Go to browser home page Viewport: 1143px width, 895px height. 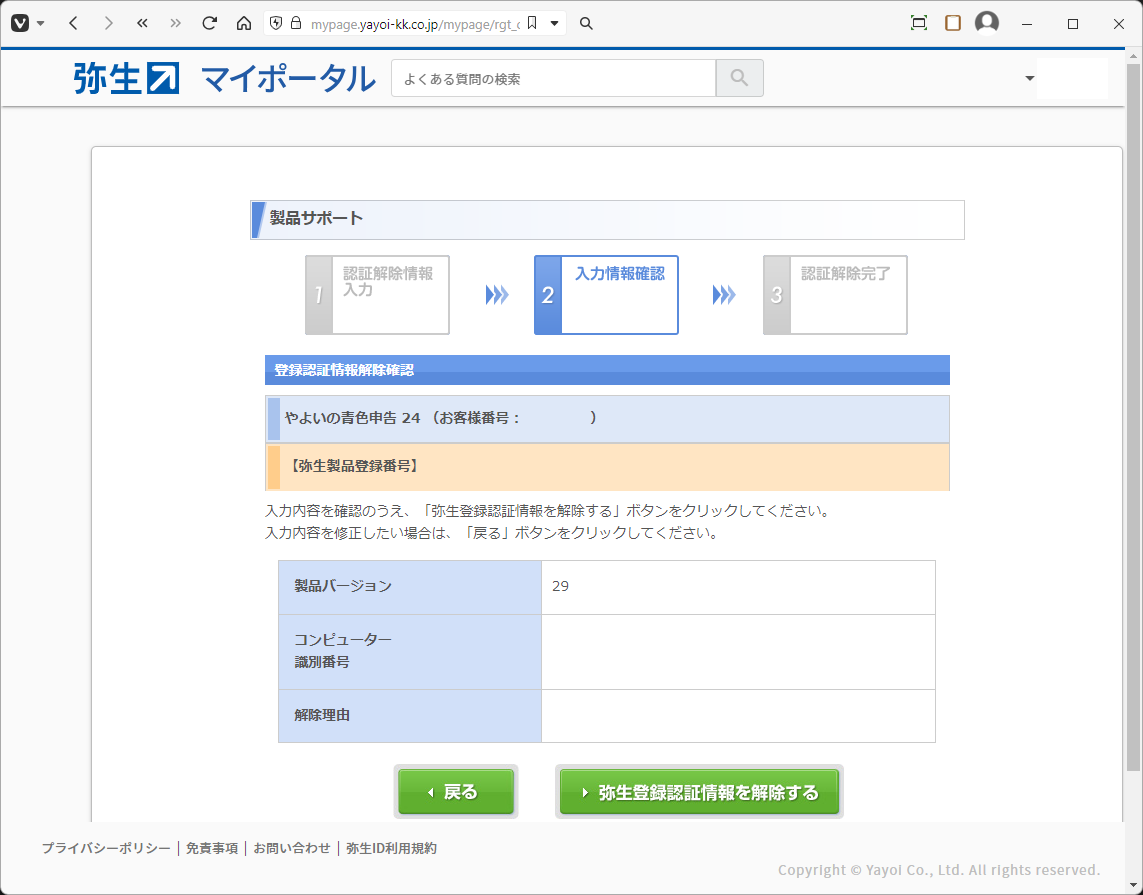tap(244, 23)
